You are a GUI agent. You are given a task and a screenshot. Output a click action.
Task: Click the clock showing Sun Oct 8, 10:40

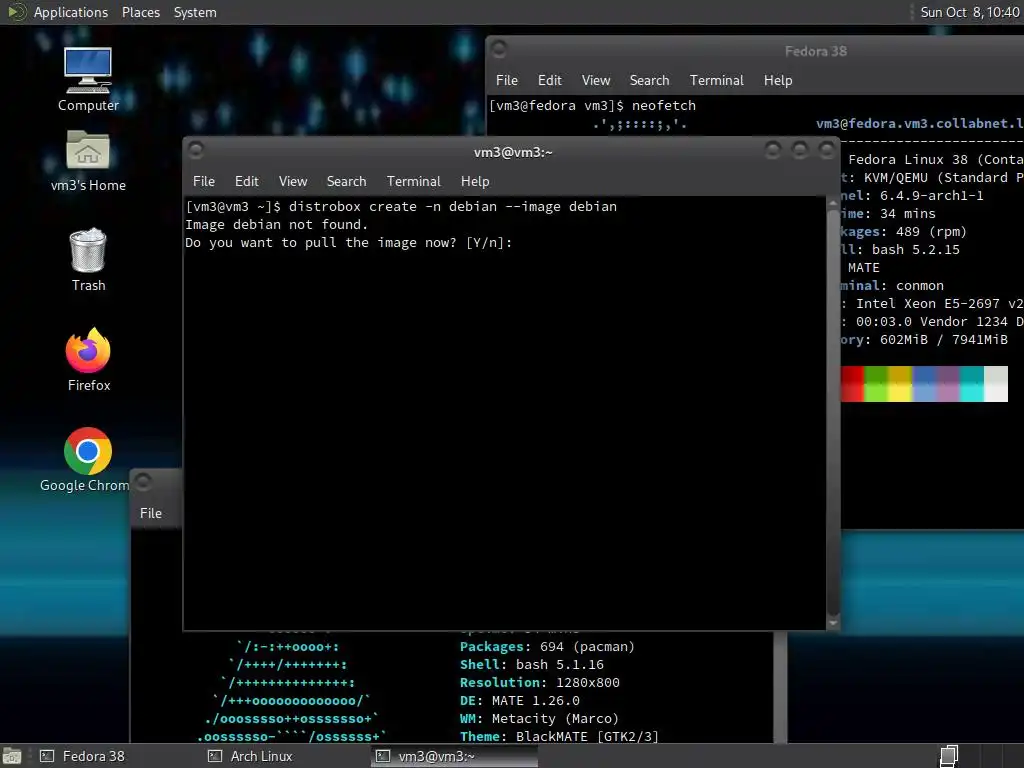[x=969, y=12]
